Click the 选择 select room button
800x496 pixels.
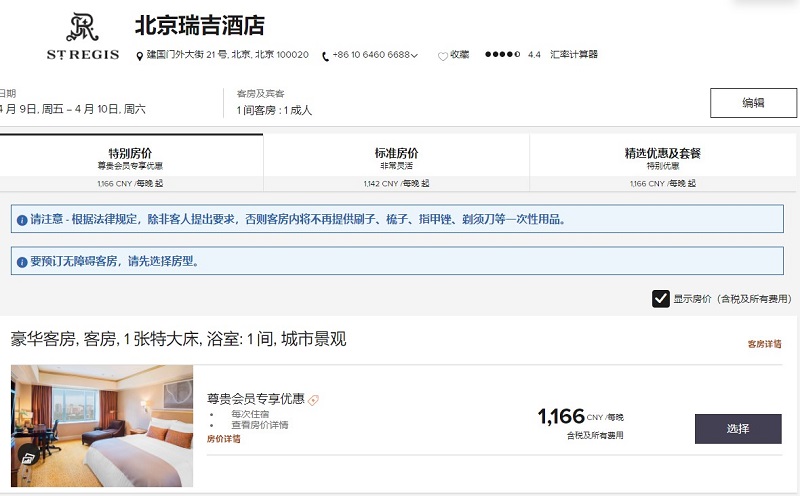(738, 429)
